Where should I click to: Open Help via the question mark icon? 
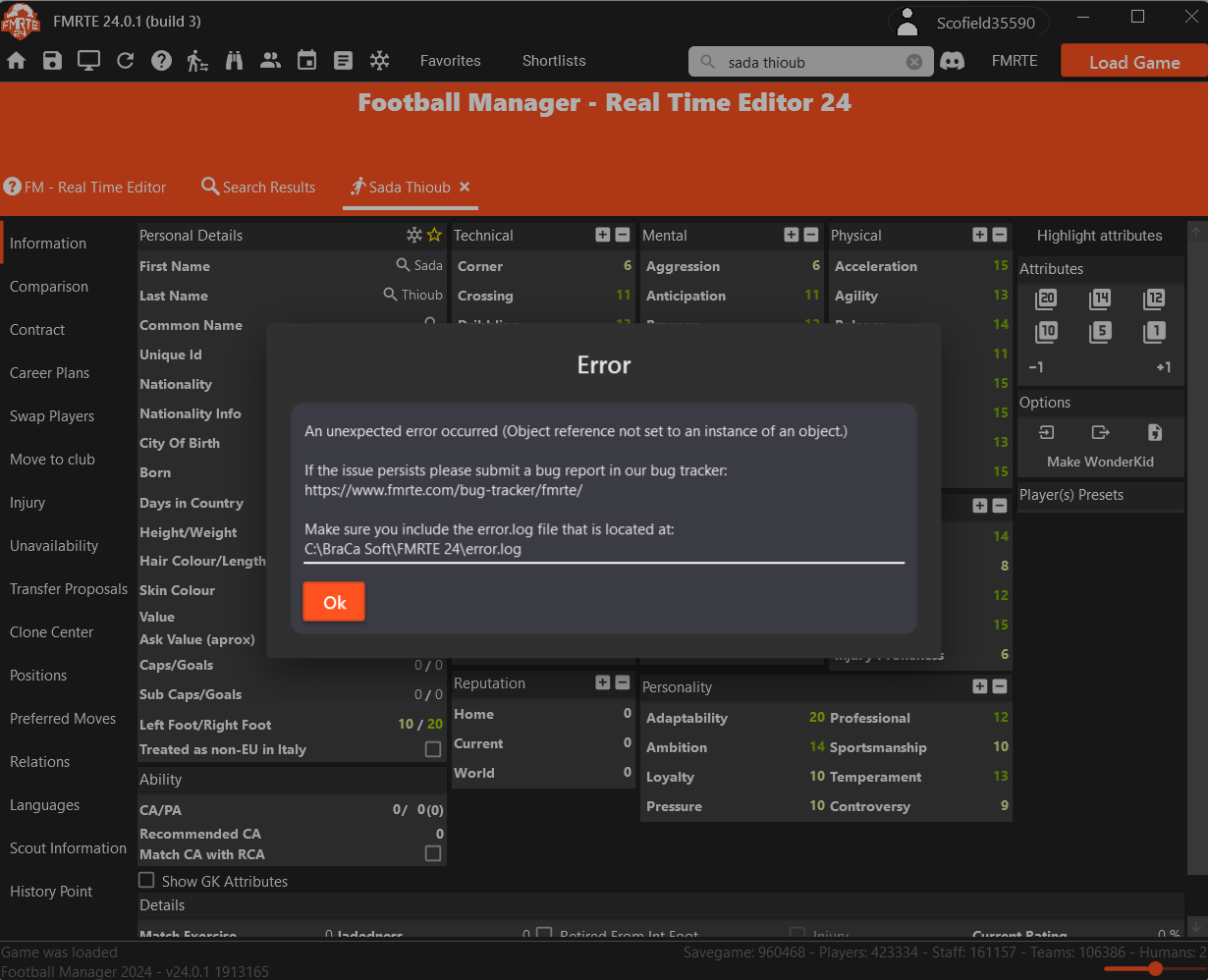coord(162,60)
